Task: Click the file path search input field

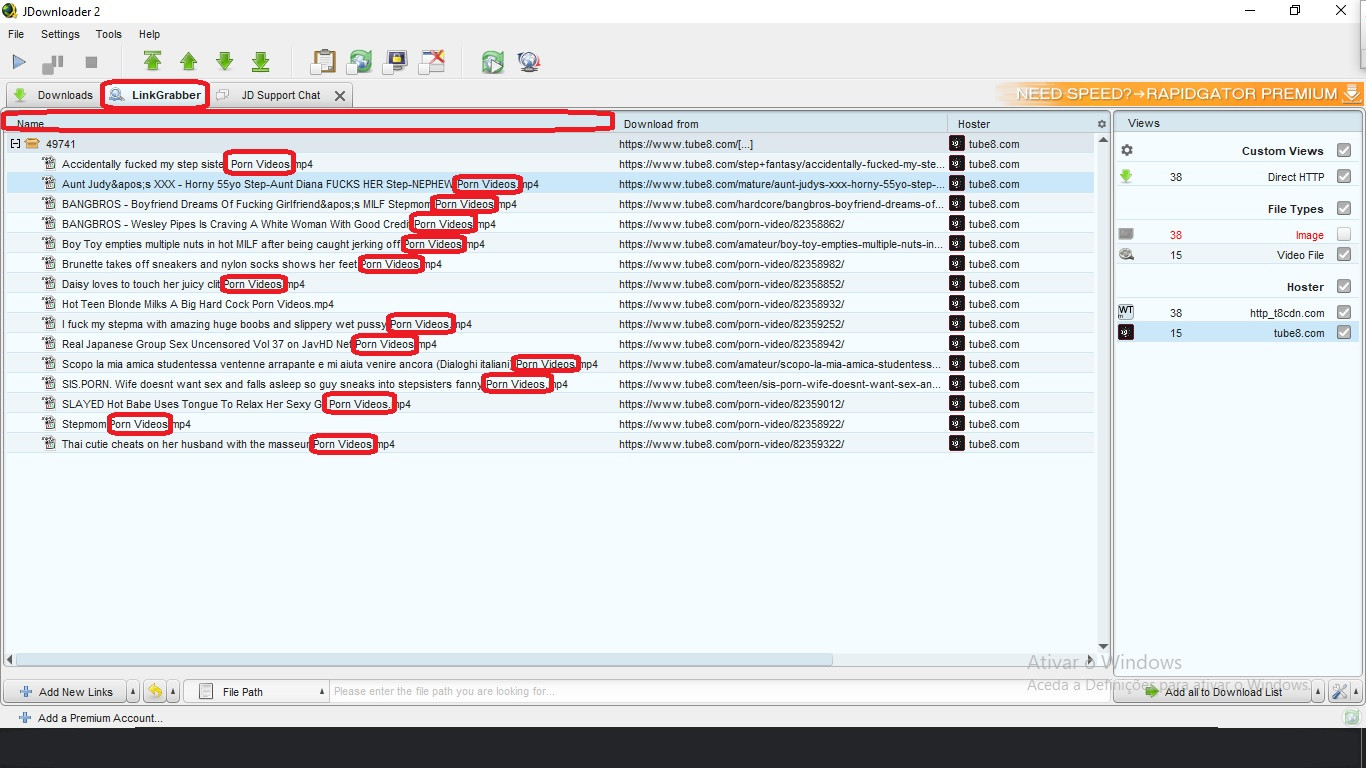Action: pos(720,691)
